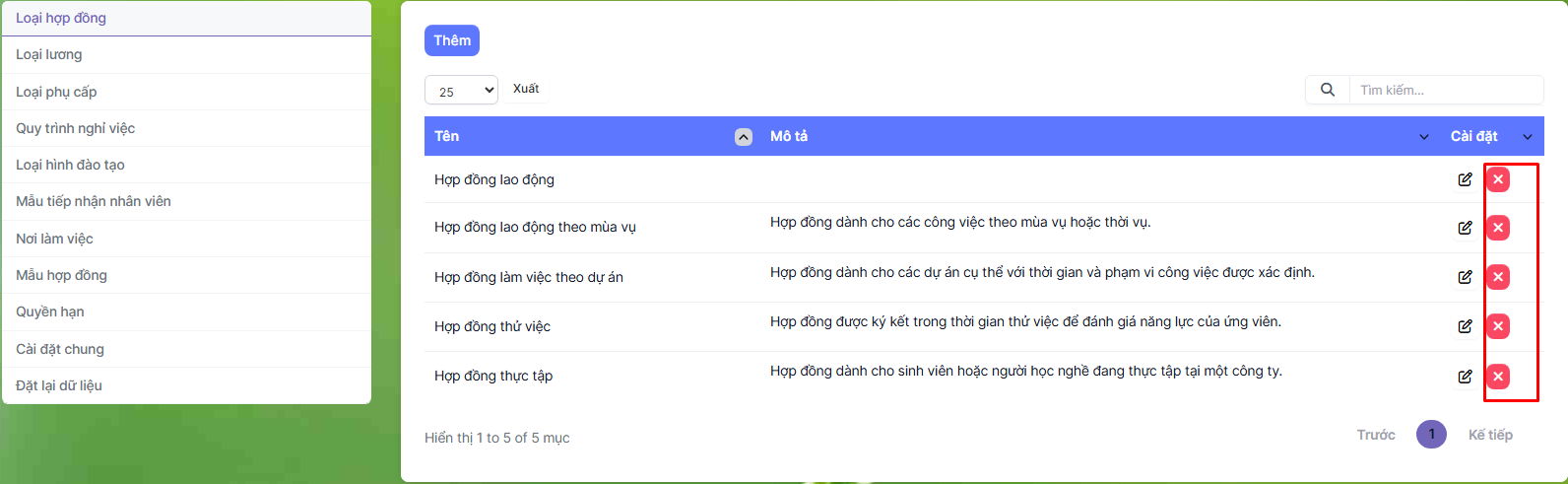Click the Xuất export button

526,89
